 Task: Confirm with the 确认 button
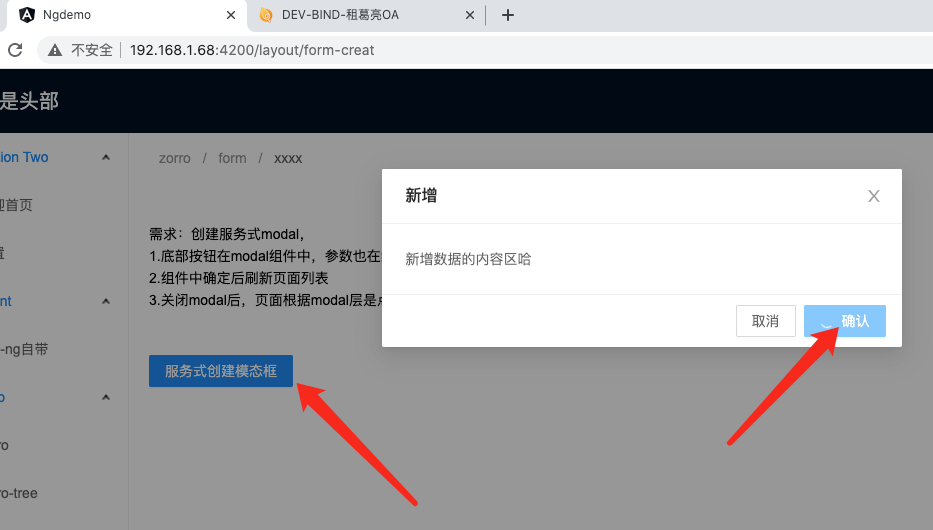point(844,321)
